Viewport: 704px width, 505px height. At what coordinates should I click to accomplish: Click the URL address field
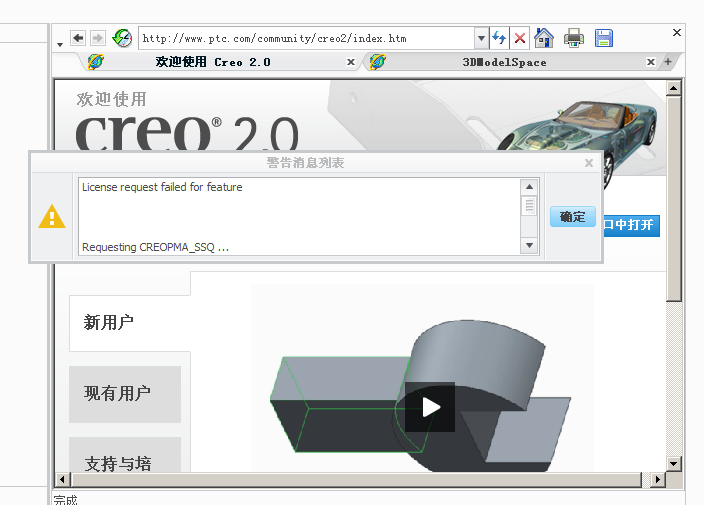click(306, 38)
